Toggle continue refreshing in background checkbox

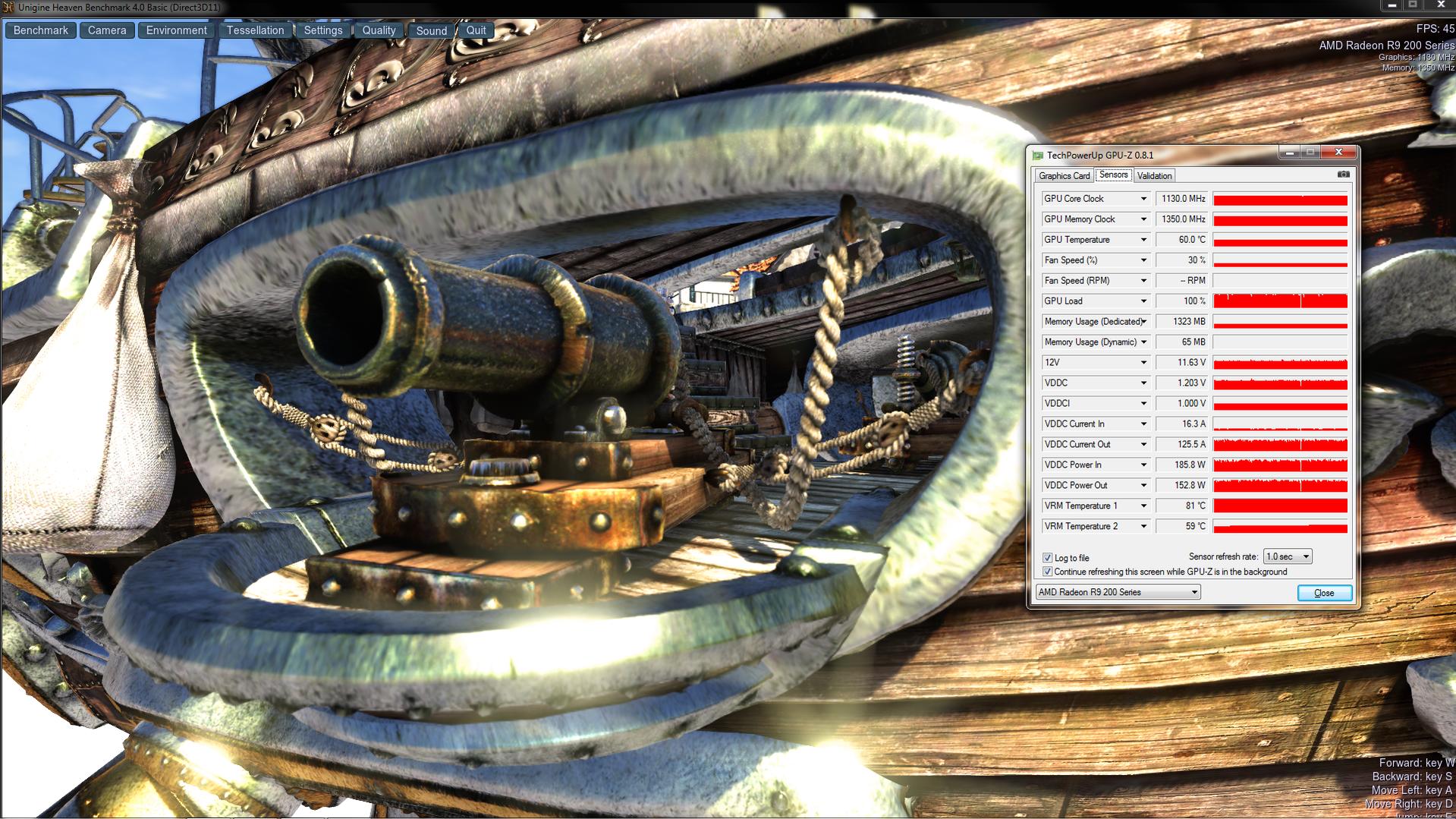(x=1048, y=572)
